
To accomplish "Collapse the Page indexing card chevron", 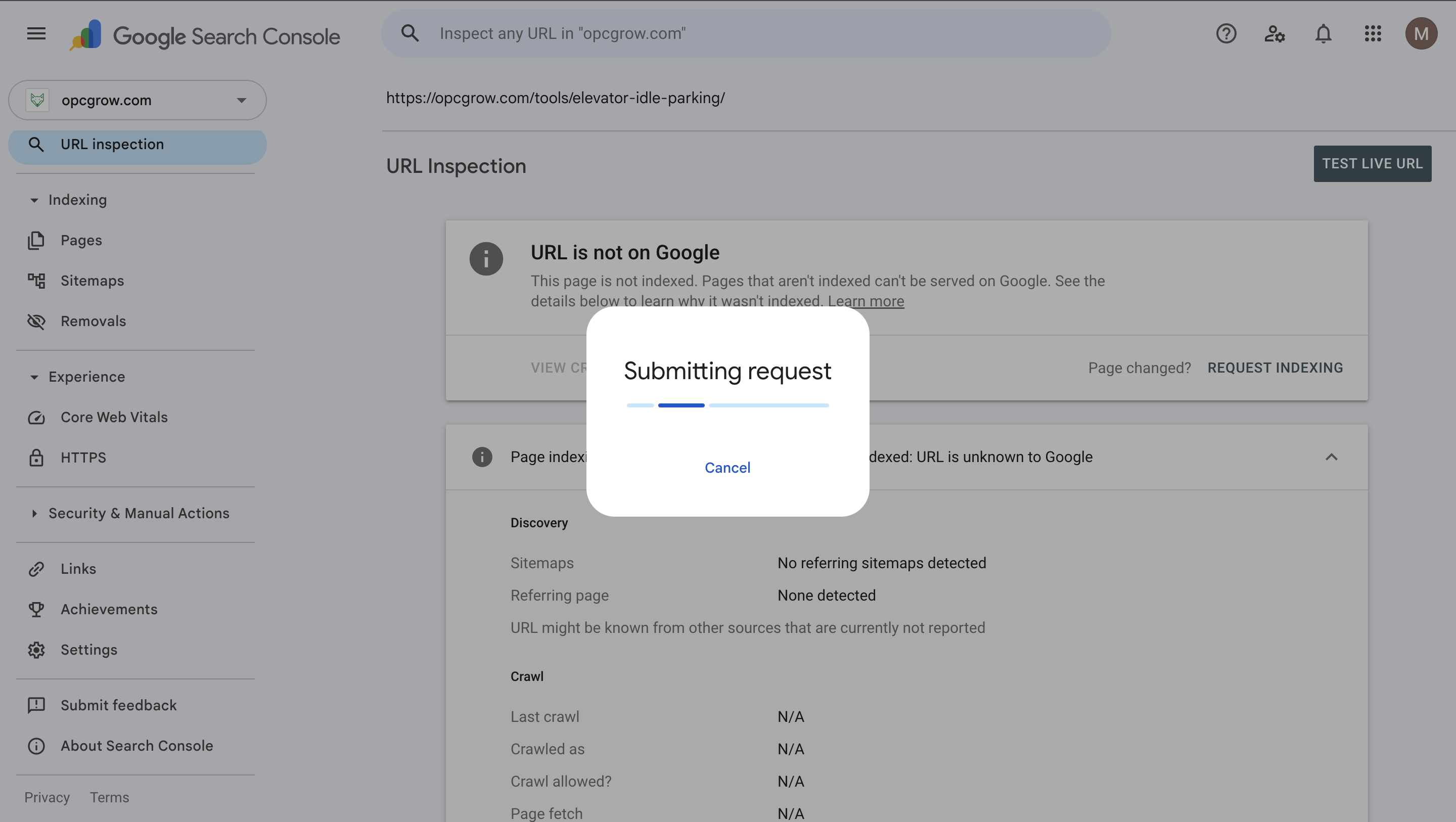I will pos(1331,457).
